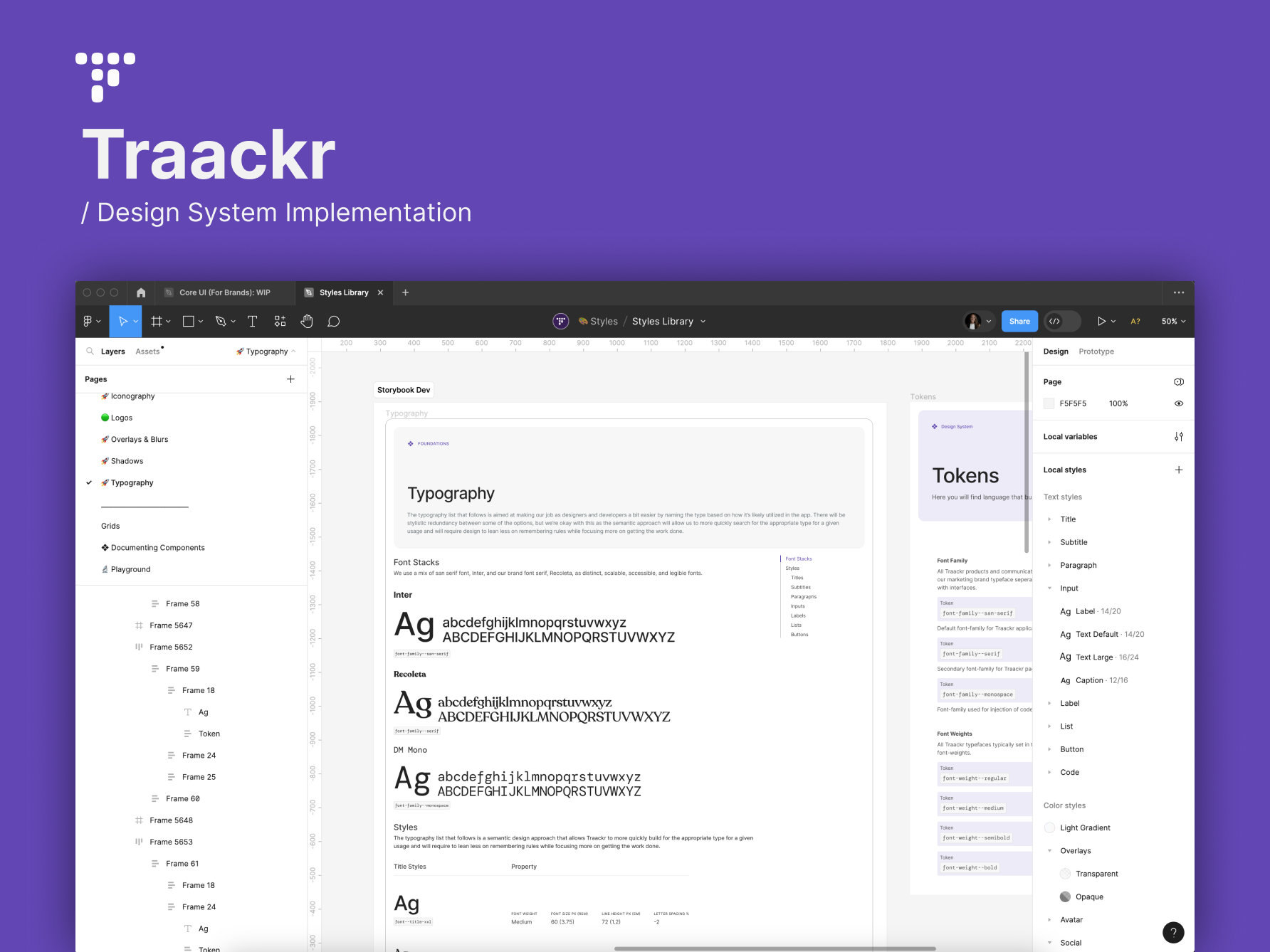Open the Styles Library file name dropdown
Viewport: 1270px width, 952px height.
point(703,322)
